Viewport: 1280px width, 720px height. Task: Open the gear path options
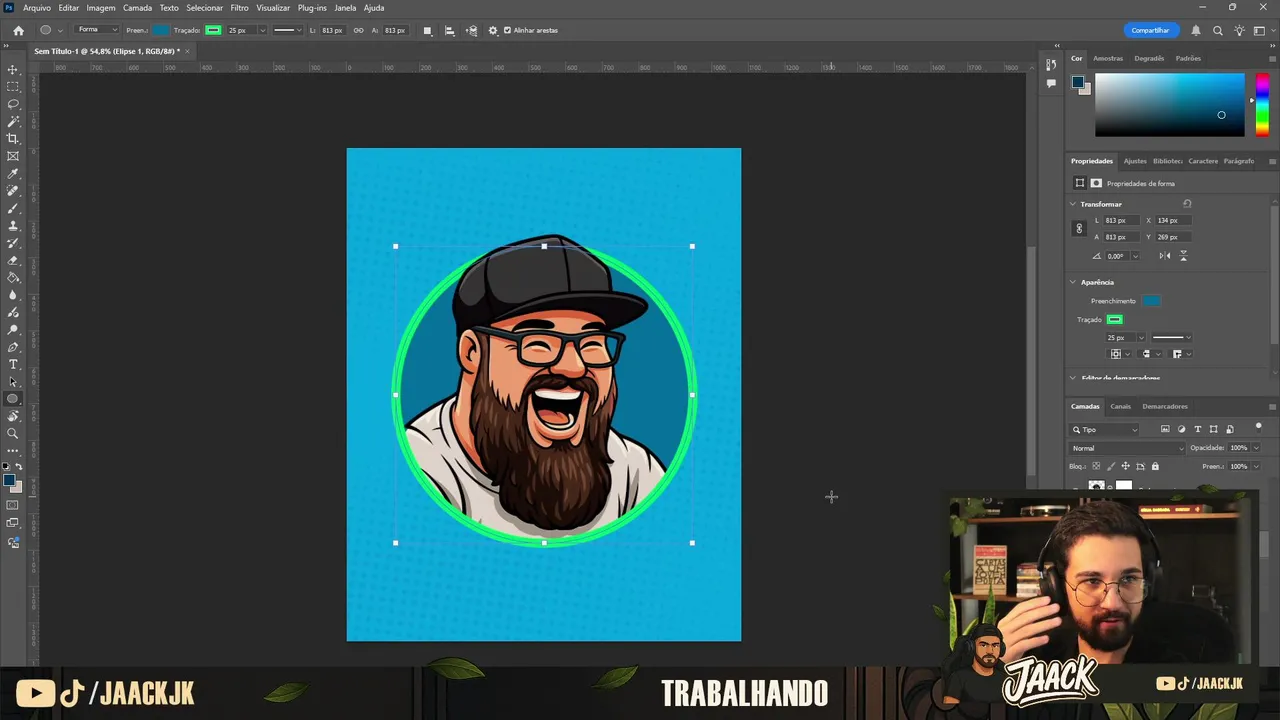pos(493,30)
